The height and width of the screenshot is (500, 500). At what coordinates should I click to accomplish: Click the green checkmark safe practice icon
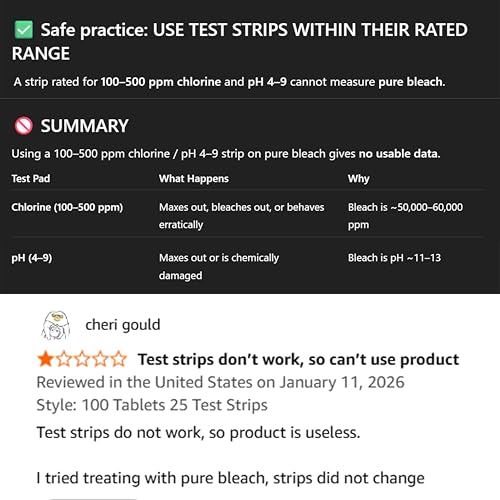tap(24, 30)
